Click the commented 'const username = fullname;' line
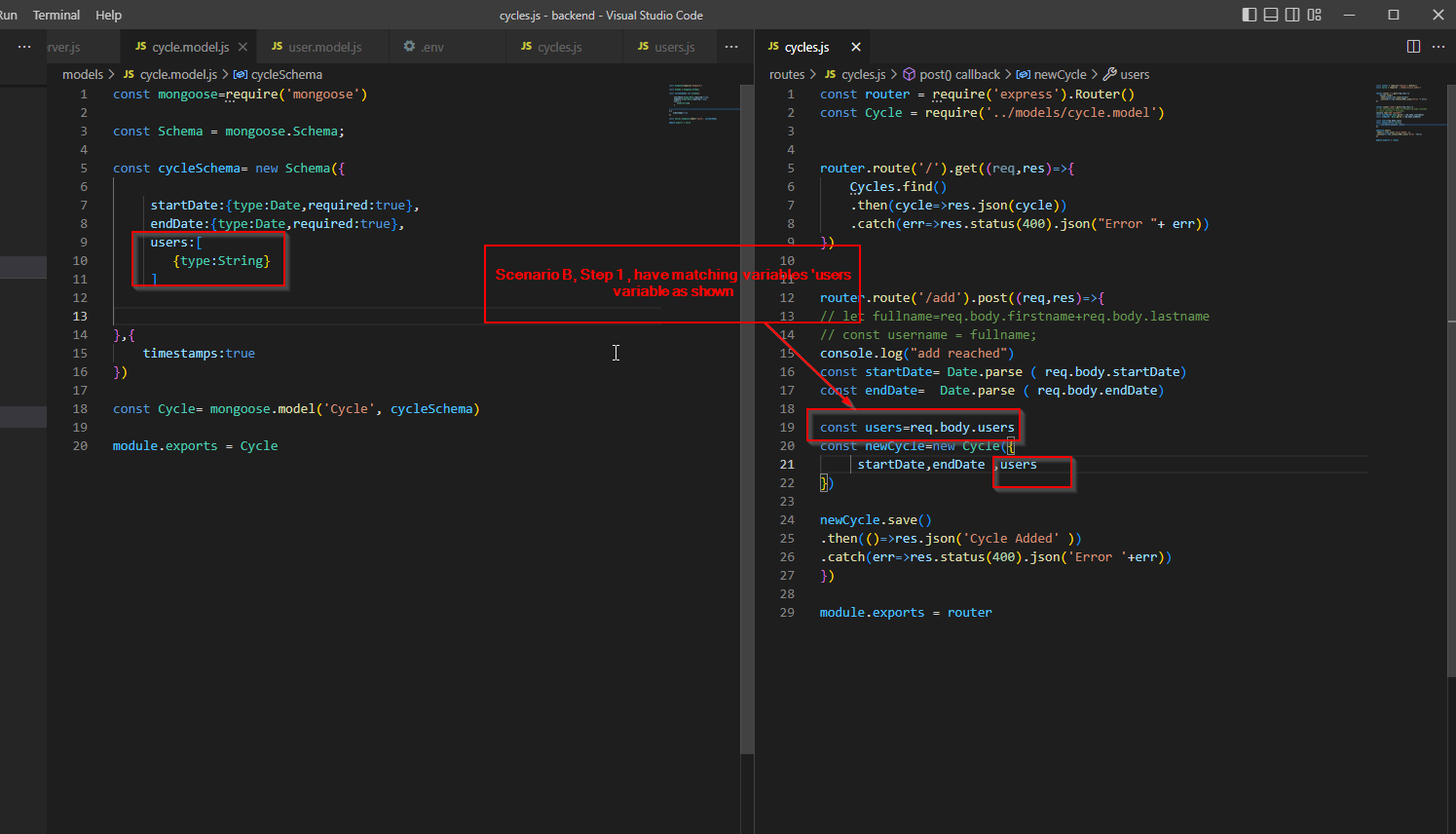The width and height of the screenshot is (1456, 834). click(x=928, y=334)
